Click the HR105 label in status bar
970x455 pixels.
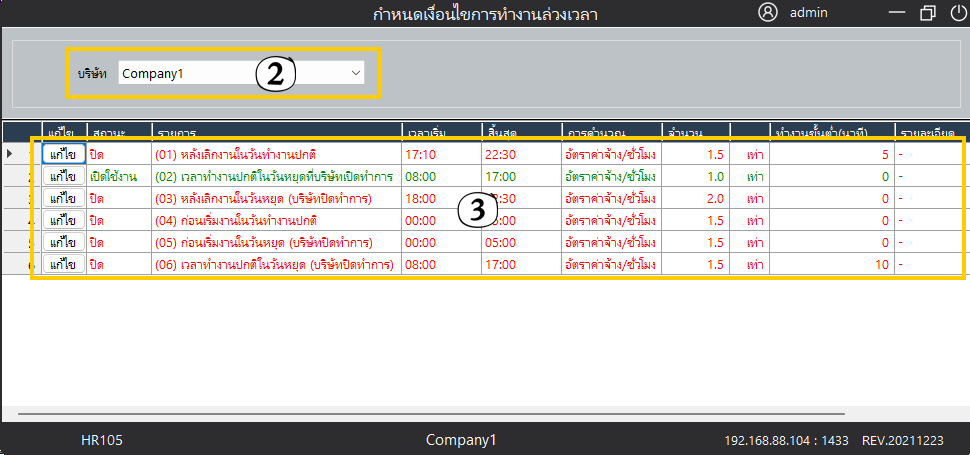point(102,440)
